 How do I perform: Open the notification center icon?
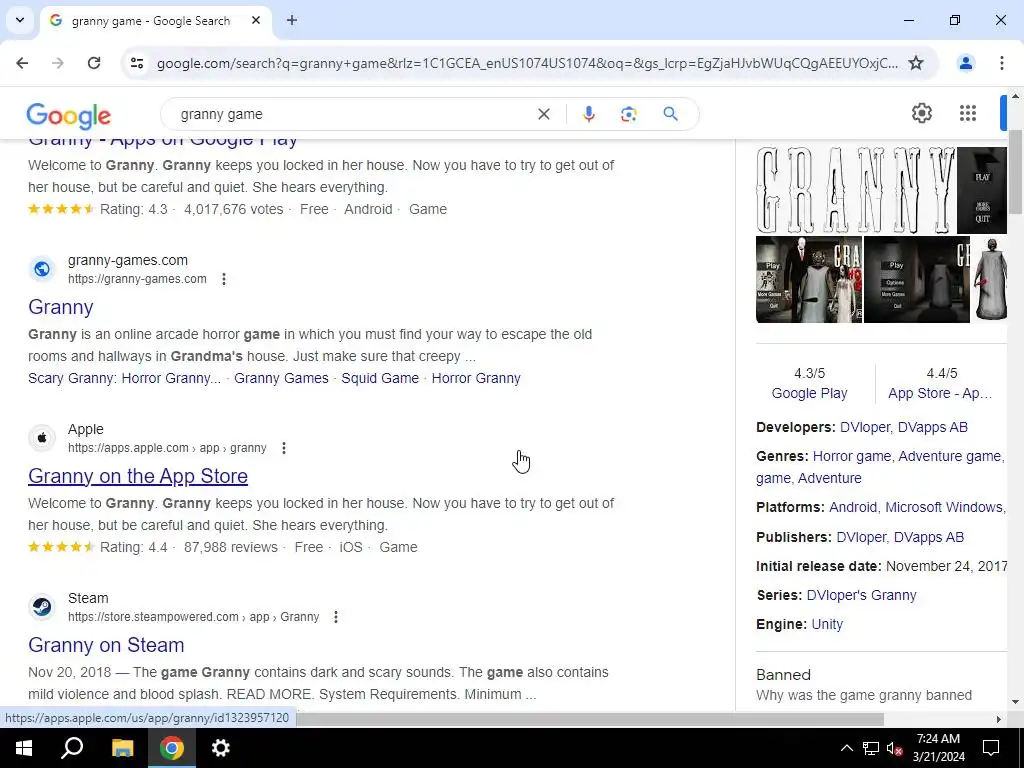991,748
